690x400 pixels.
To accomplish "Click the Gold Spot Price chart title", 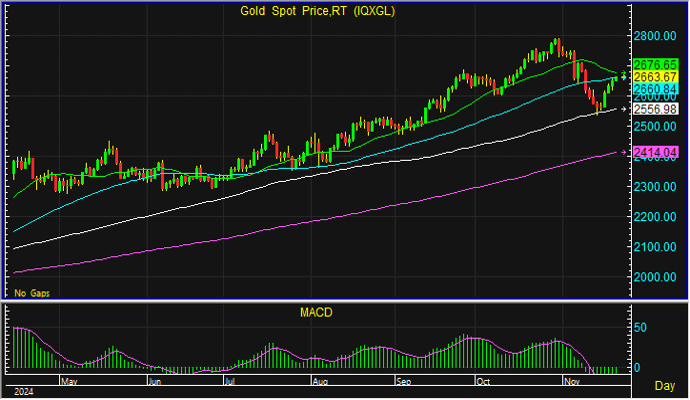I will pyautogui.click(x=316, y=11).
